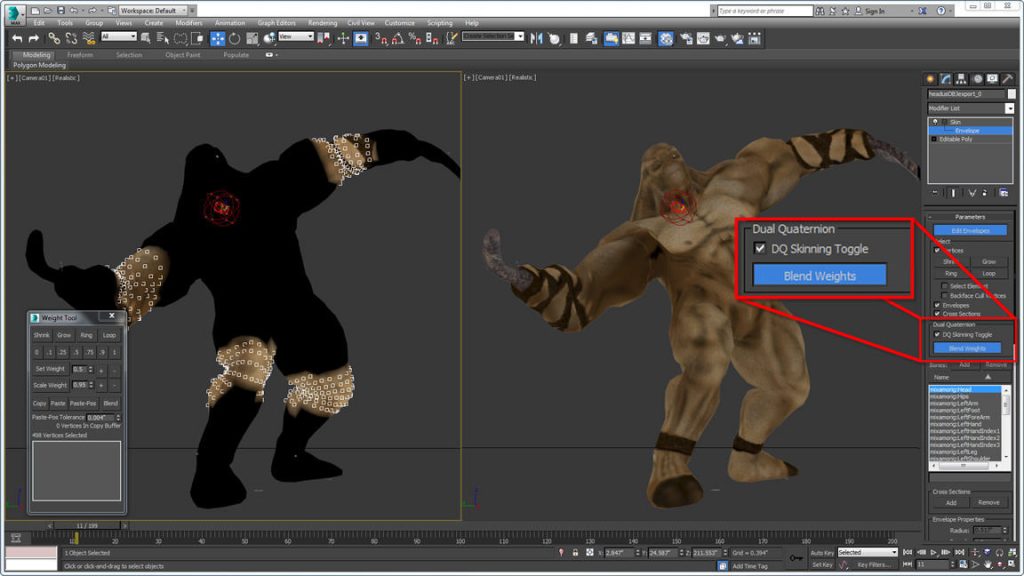Viewport: 1024px width, 576px height.
Task: Enable the Backface Cull Vertices checkbox
Action: tap(944, 295)
